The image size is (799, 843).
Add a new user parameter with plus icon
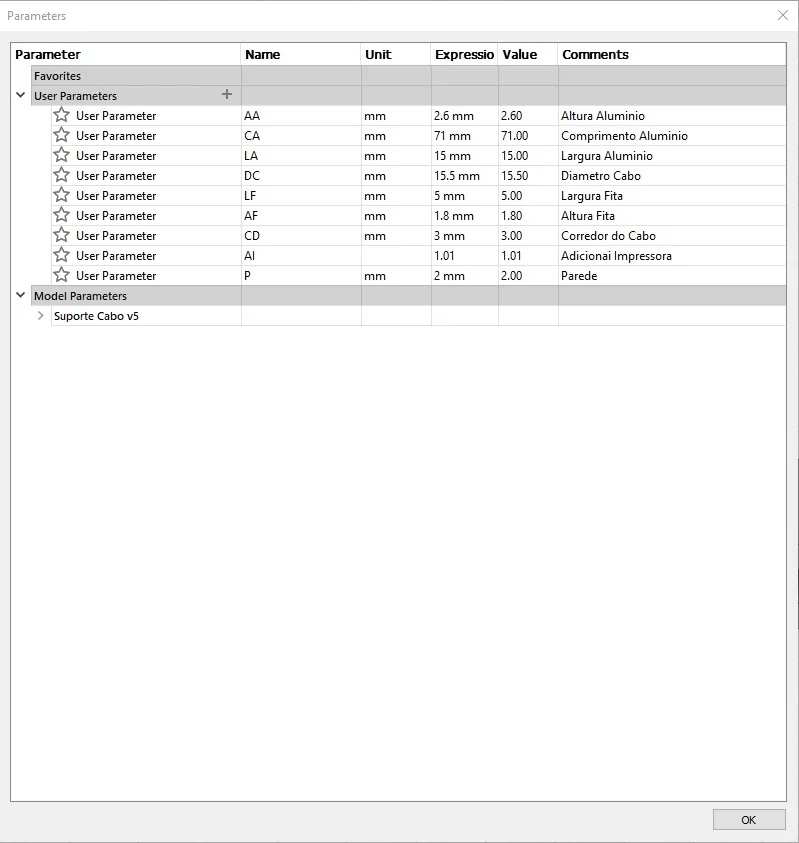coord(227,95)
